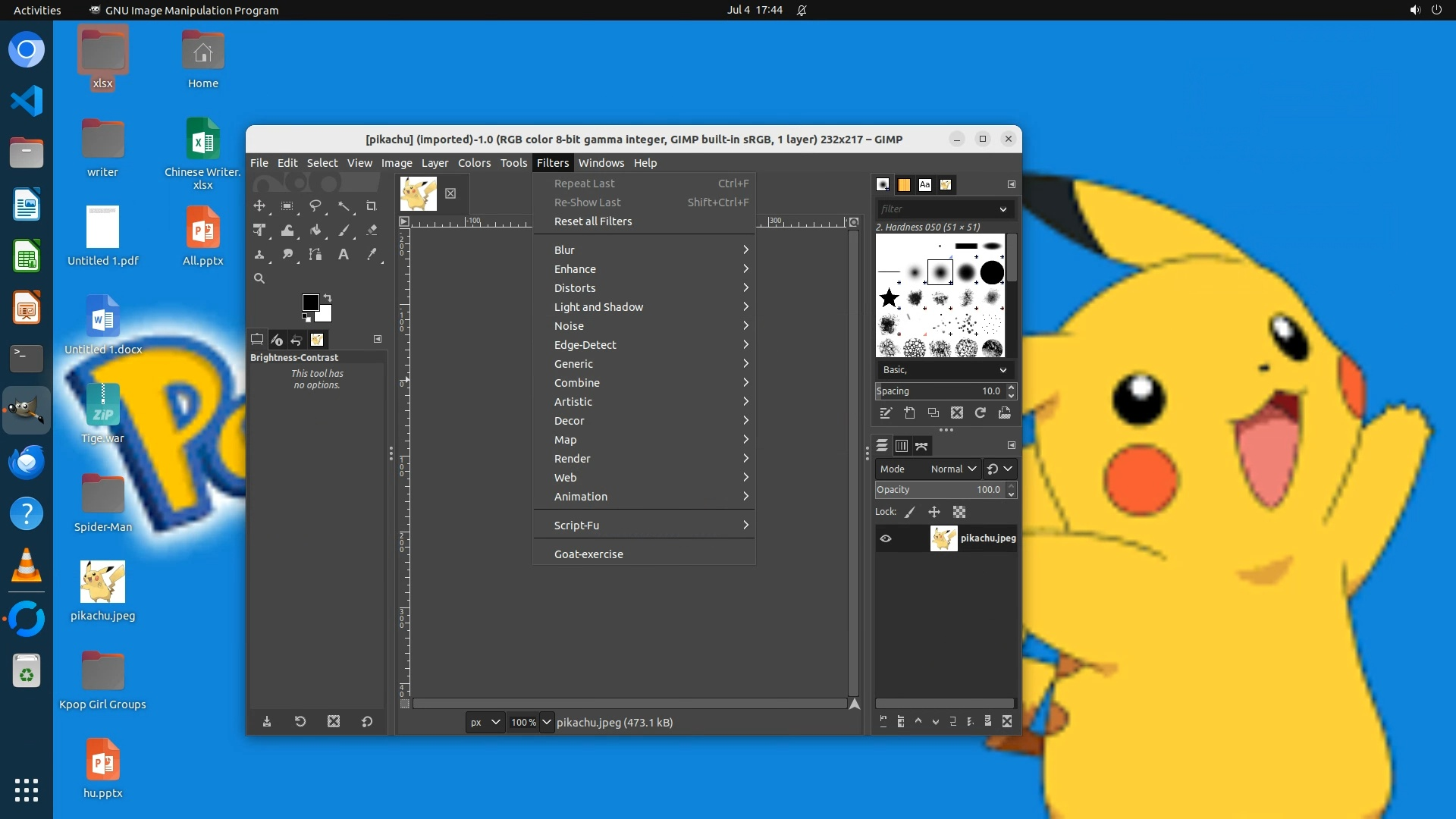
Task: Open the Colors menu
Action: click(x=474, y=163)
